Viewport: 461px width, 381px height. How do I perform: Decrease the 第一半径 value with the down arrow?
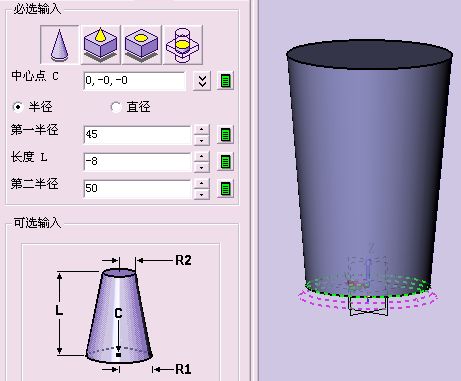(x=201, y=140)
